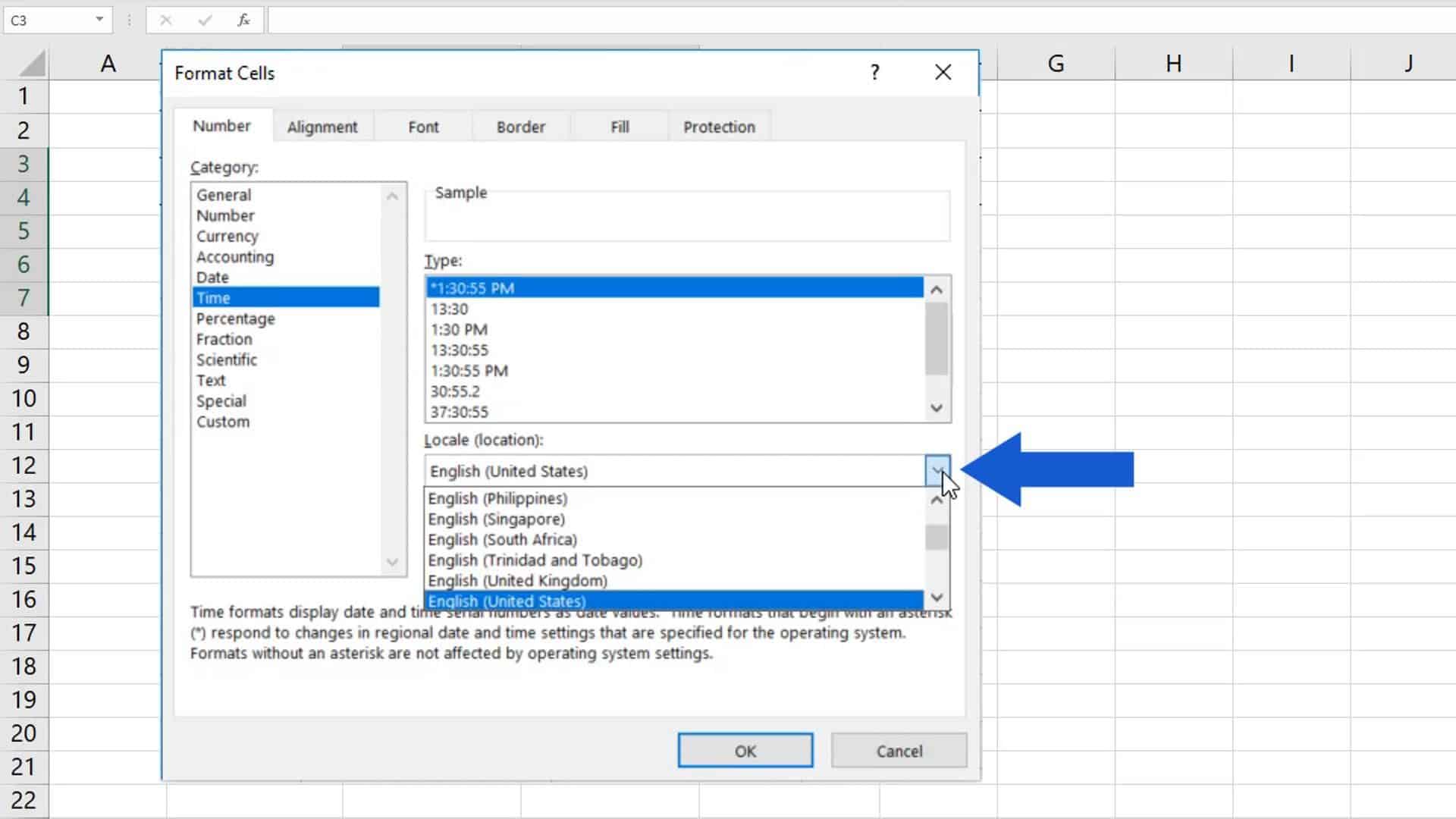This screenshot has width=1456, height=819.
Task: Open the Name Box dropdown arrow
Action: point(99,20)
